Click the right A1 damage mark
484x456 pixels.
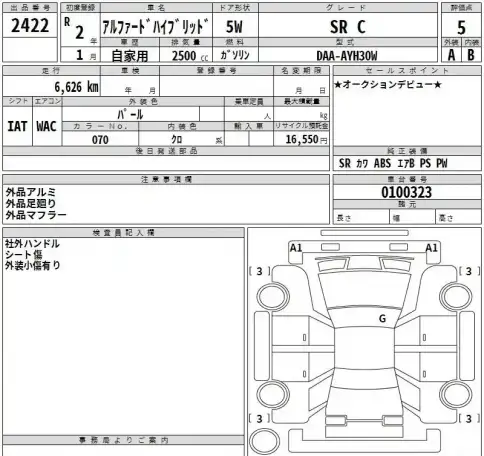click(x=431, y=248)
